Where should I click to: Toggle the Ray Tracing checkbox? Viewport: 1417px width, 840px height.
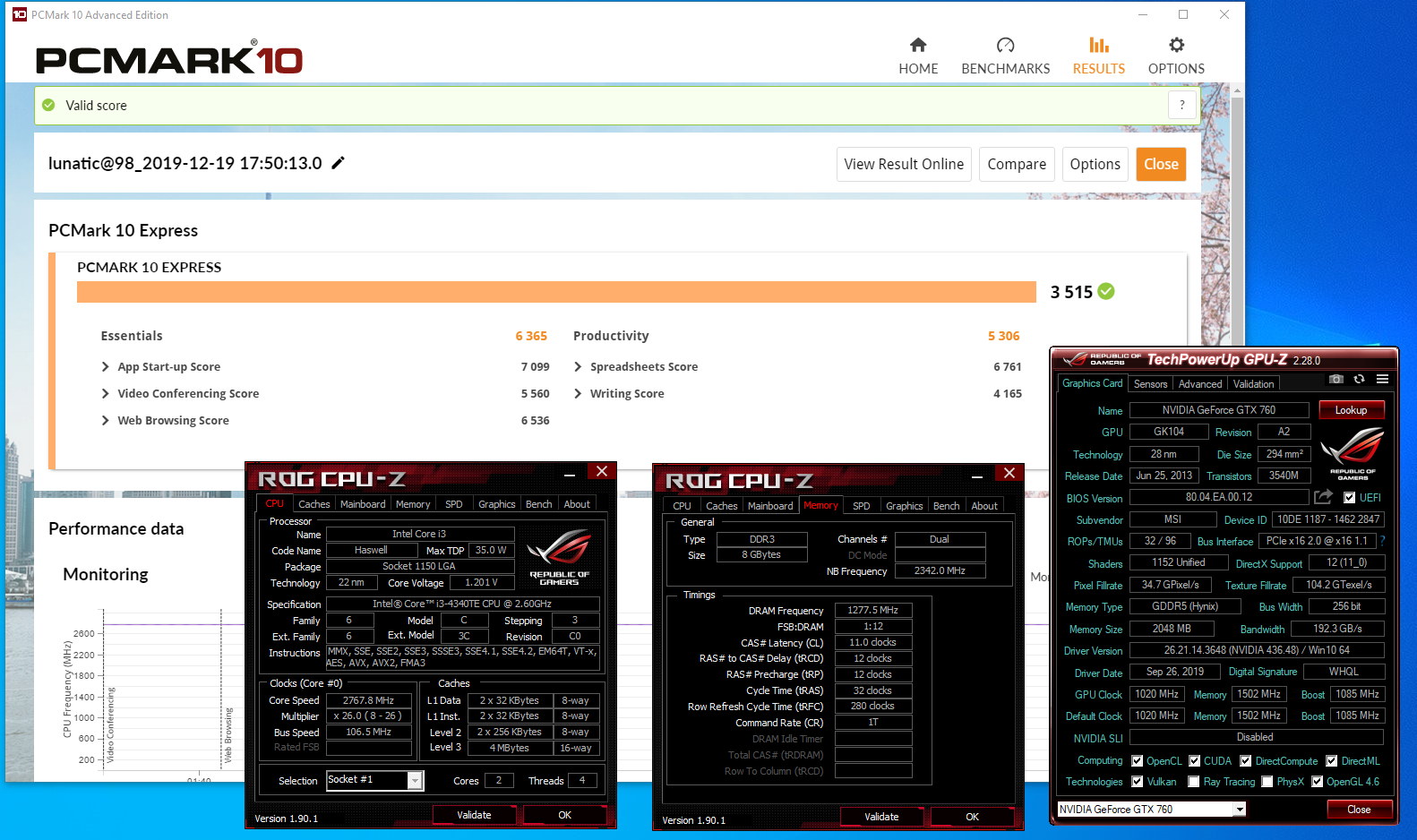(1194, 782)
